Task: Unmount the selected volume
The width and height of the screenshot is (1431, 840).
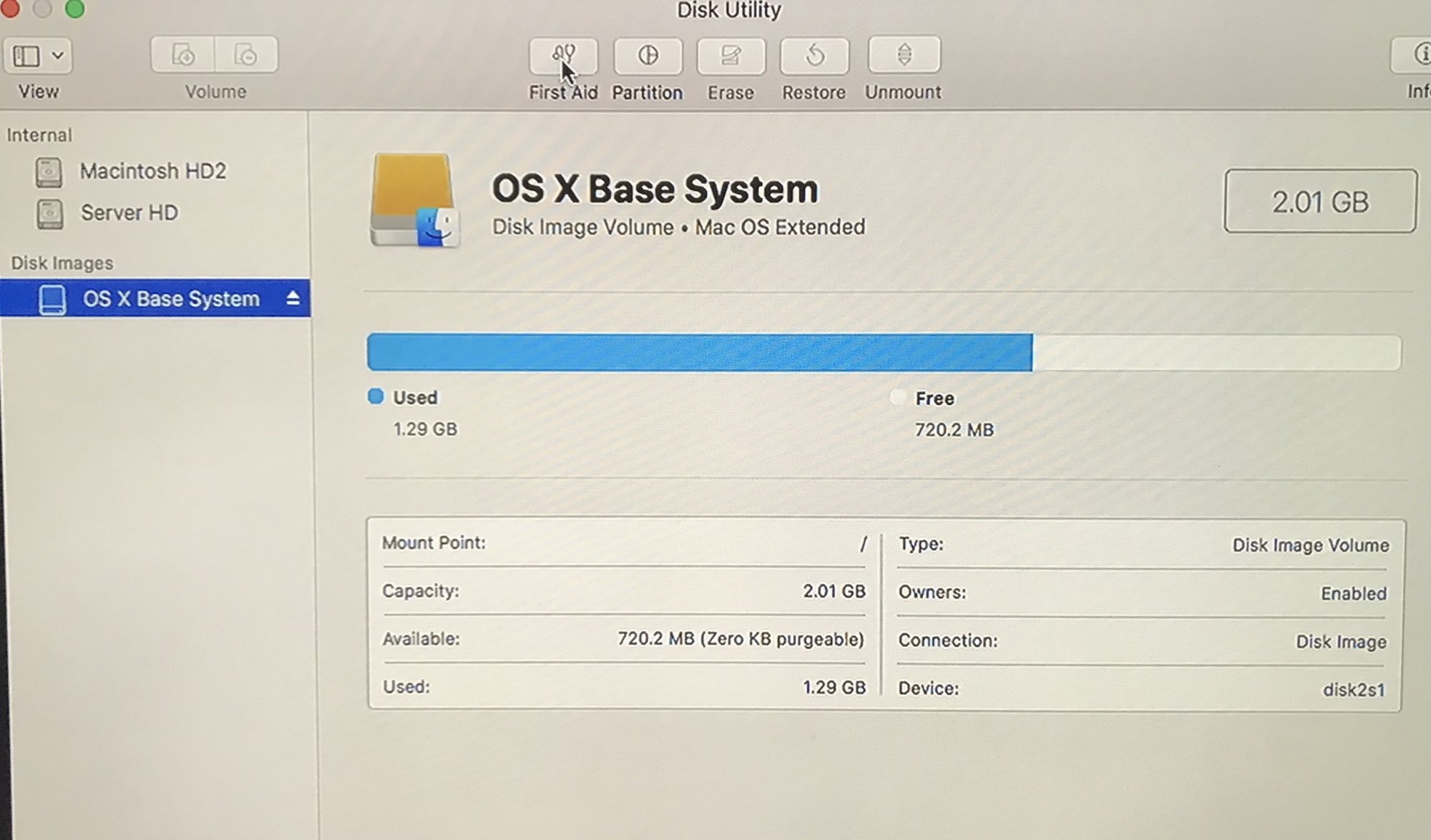Action: (904, 55)
